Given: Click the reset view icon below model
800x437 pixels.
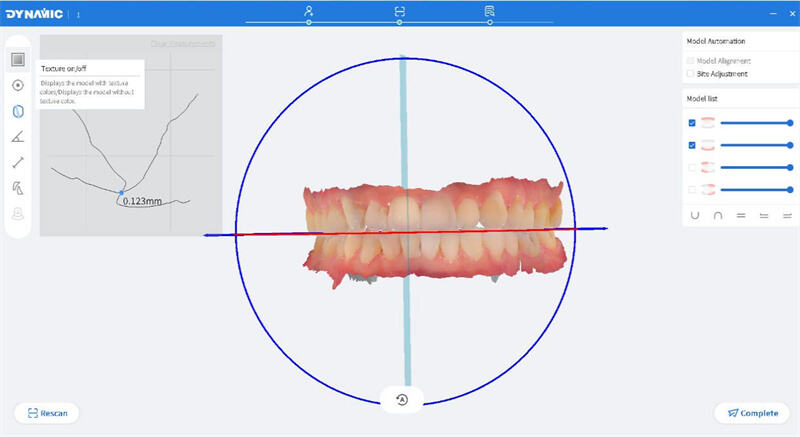Looking at the screenshot, I should 401,400.
